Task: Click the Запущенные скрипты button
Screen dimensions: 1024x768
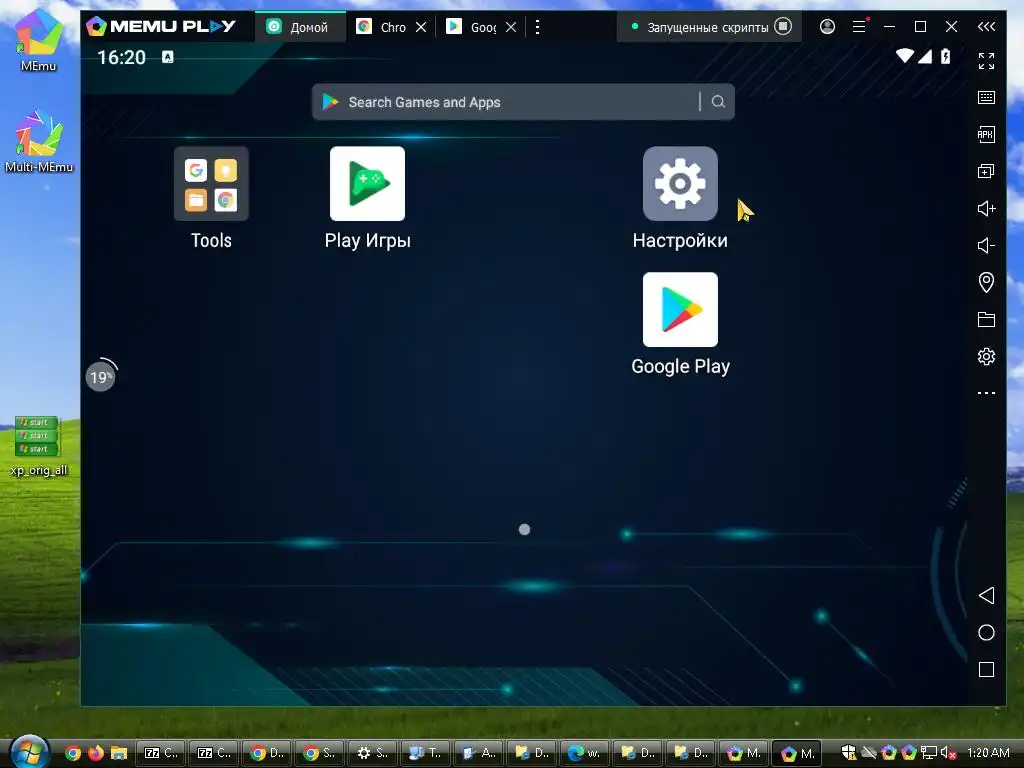Action: click(709, 27)
